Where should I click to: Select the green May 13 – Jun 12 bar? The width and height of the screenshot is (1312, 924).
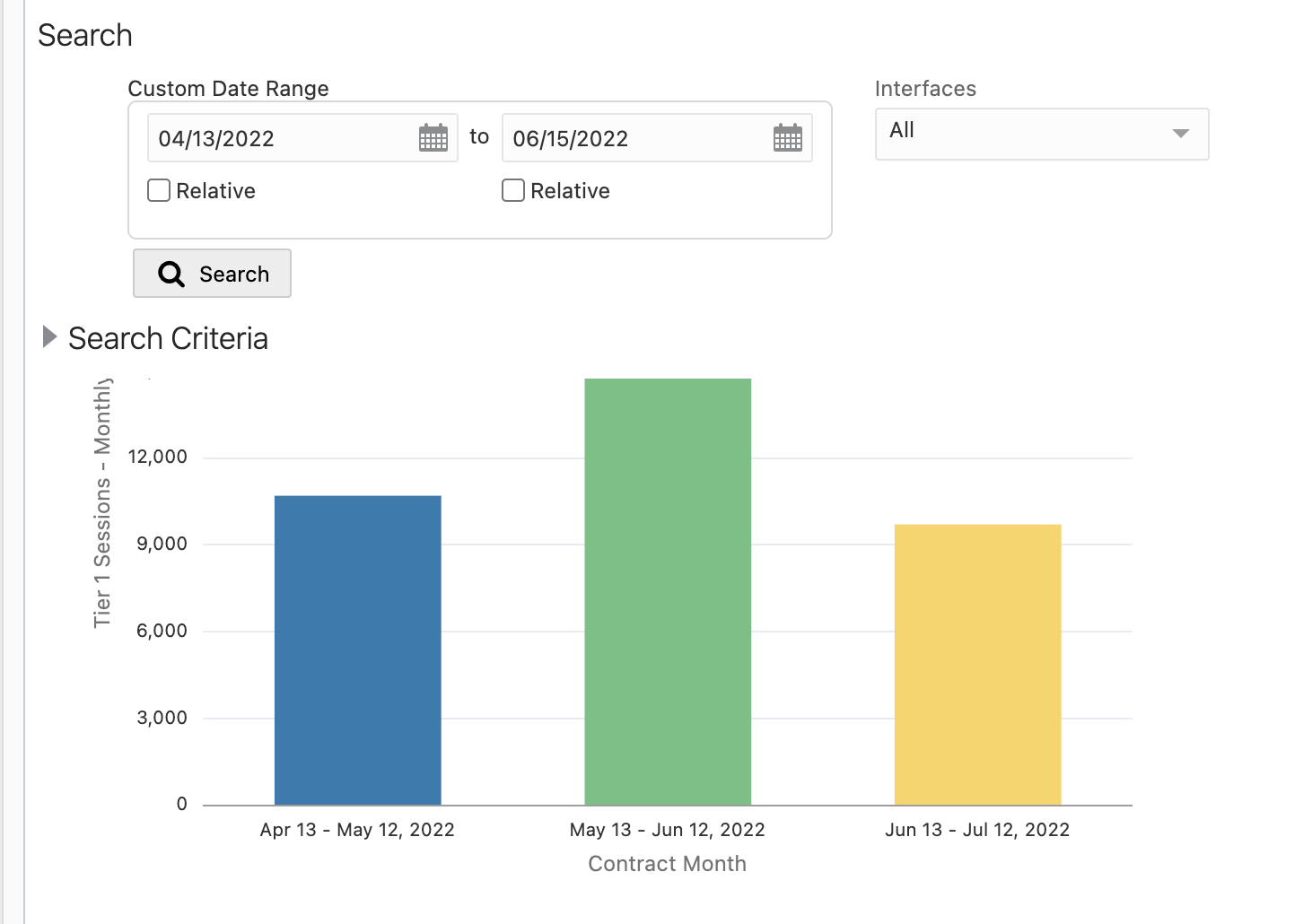(x=668, y=592)
